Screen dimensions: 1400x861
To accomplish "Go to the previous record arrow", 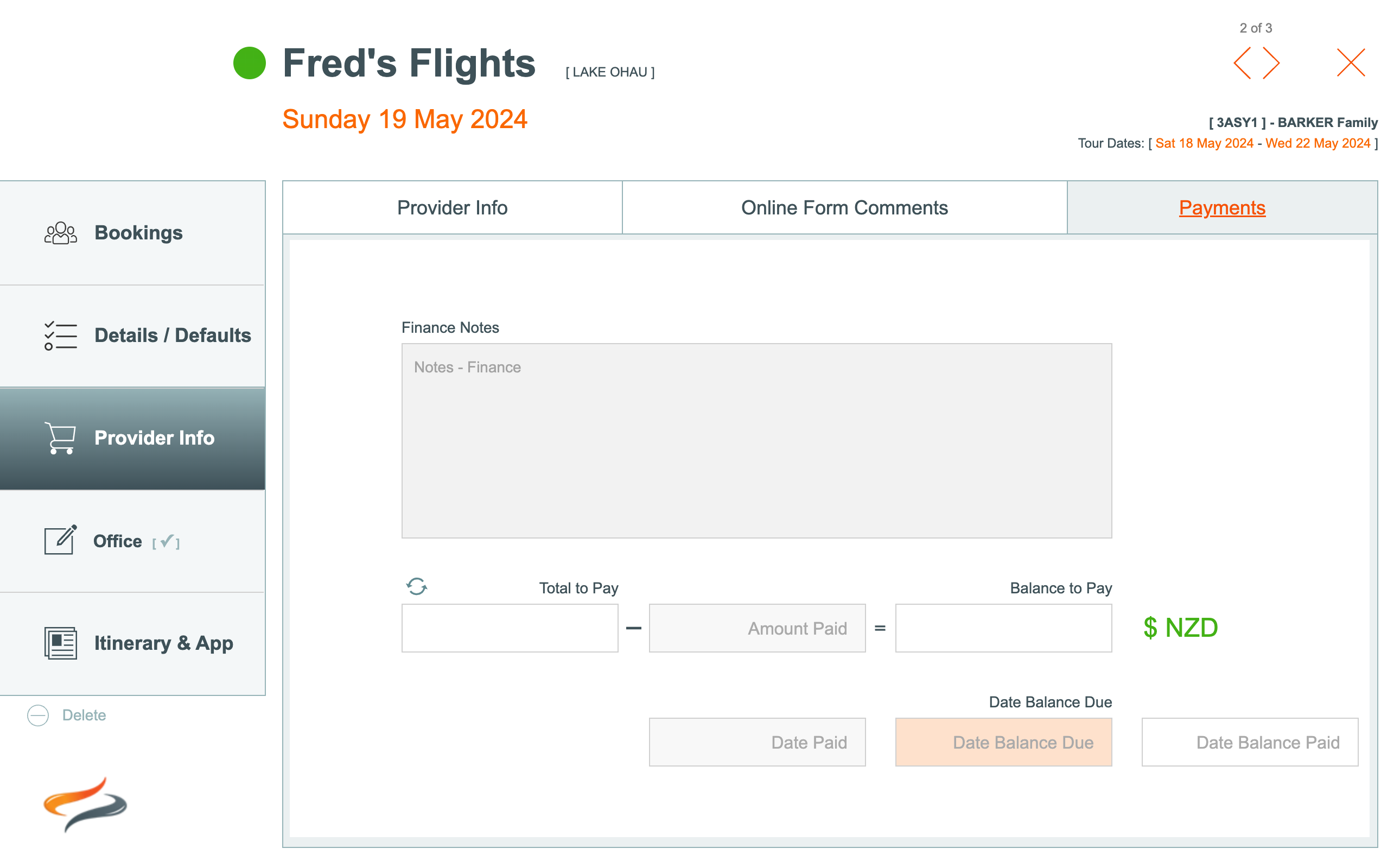I will tap(1242, 62).
